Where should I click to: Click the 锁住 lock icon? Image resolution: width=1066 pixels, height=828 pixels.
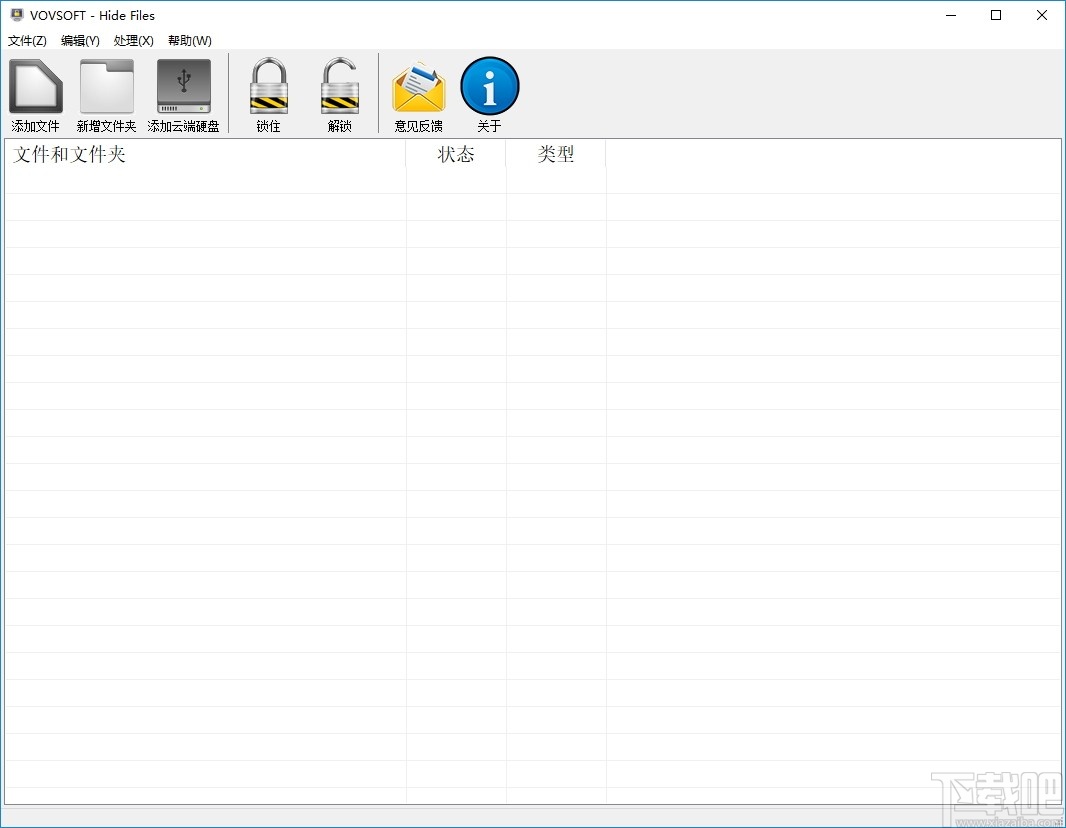coord(267,92)
